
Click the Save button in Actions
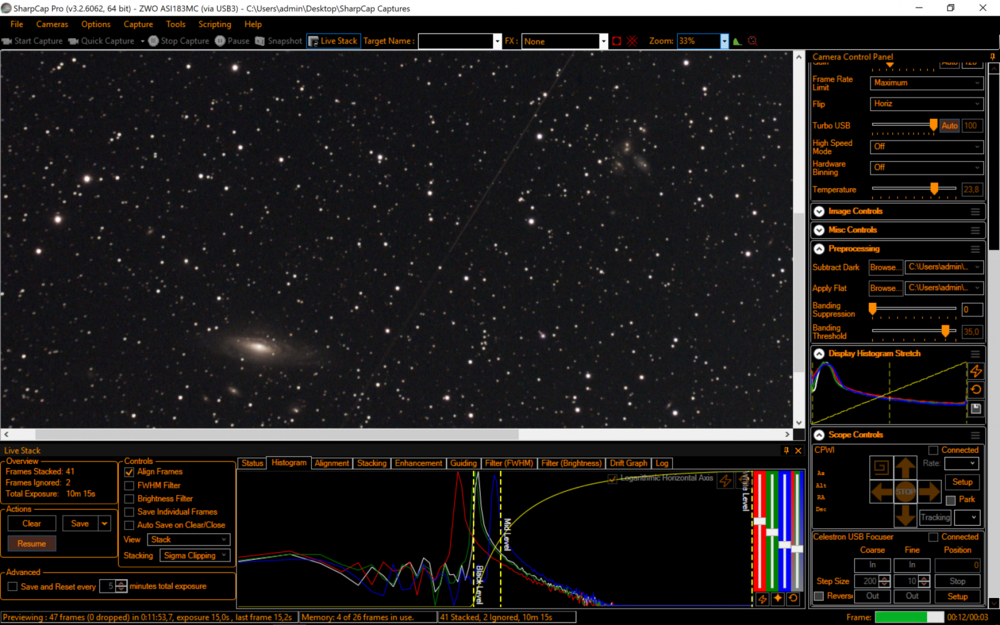point(80,524)
